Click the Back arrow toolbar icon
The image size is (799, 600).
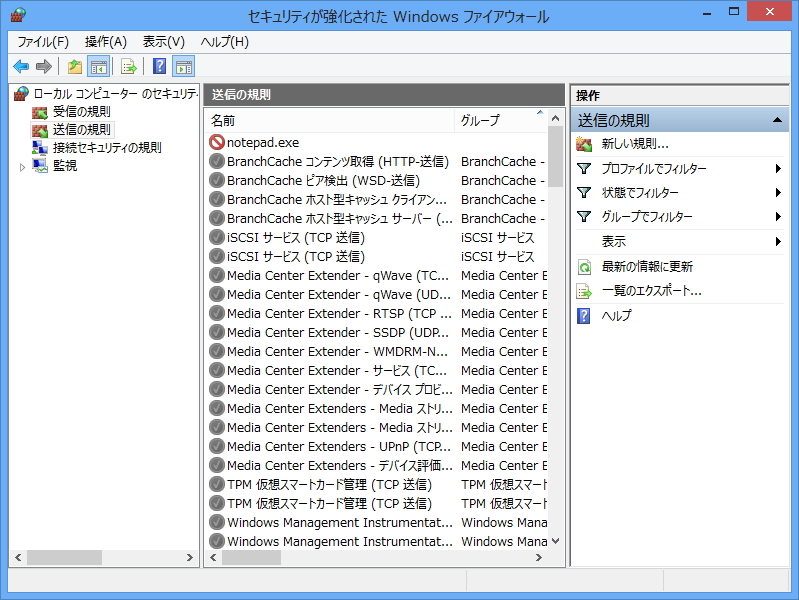pos(21,66)
